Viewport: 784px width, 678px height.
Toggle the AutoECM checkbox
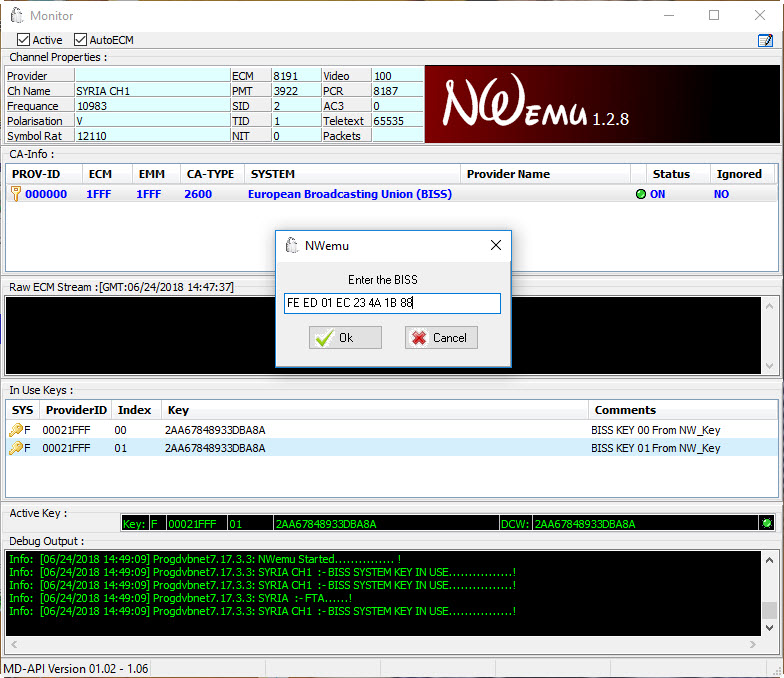pos(80,40)
